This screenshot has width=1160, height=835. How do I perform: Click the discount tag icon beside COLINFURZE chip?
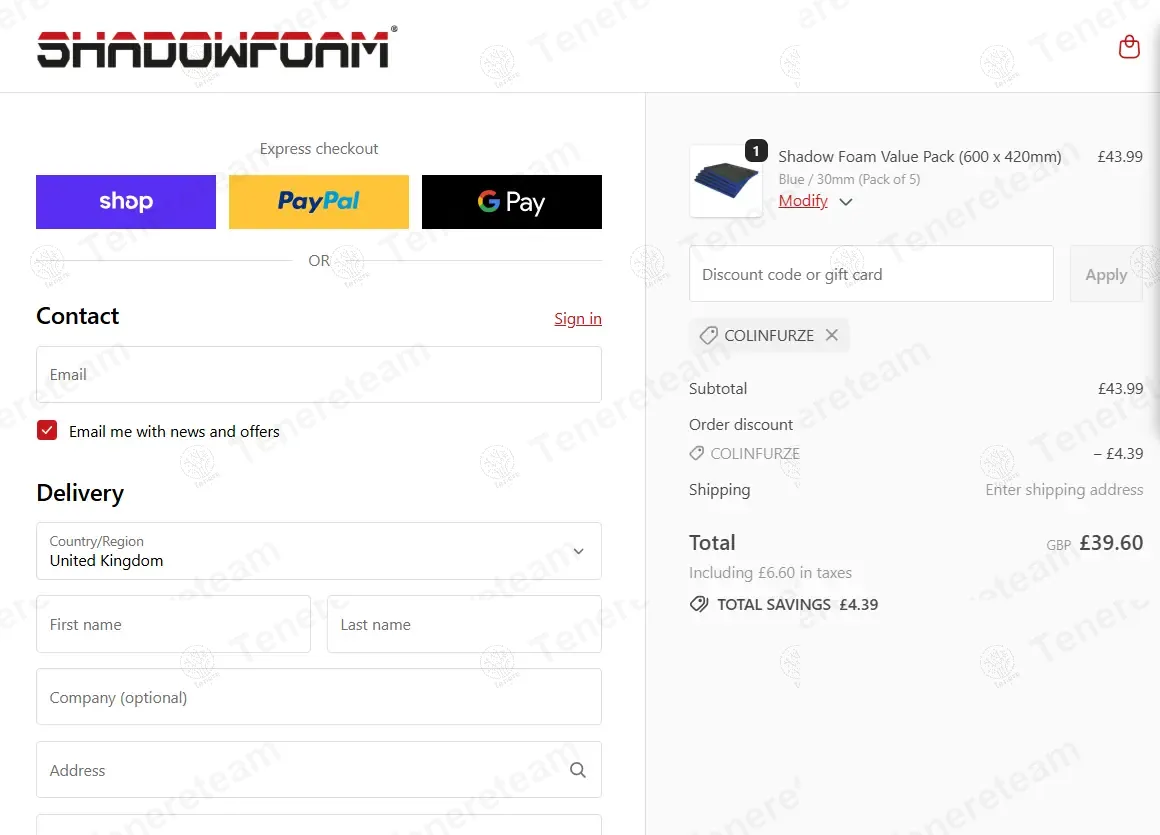pyautogui.click(x=708, y=335)
